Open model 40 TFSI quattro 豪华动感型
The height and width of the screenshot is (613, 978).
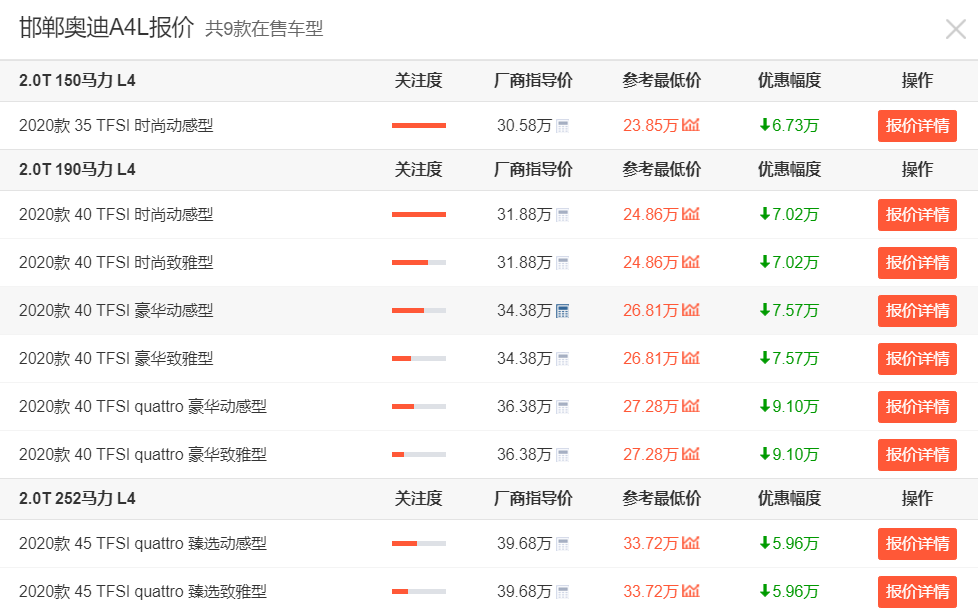[143, 407]
